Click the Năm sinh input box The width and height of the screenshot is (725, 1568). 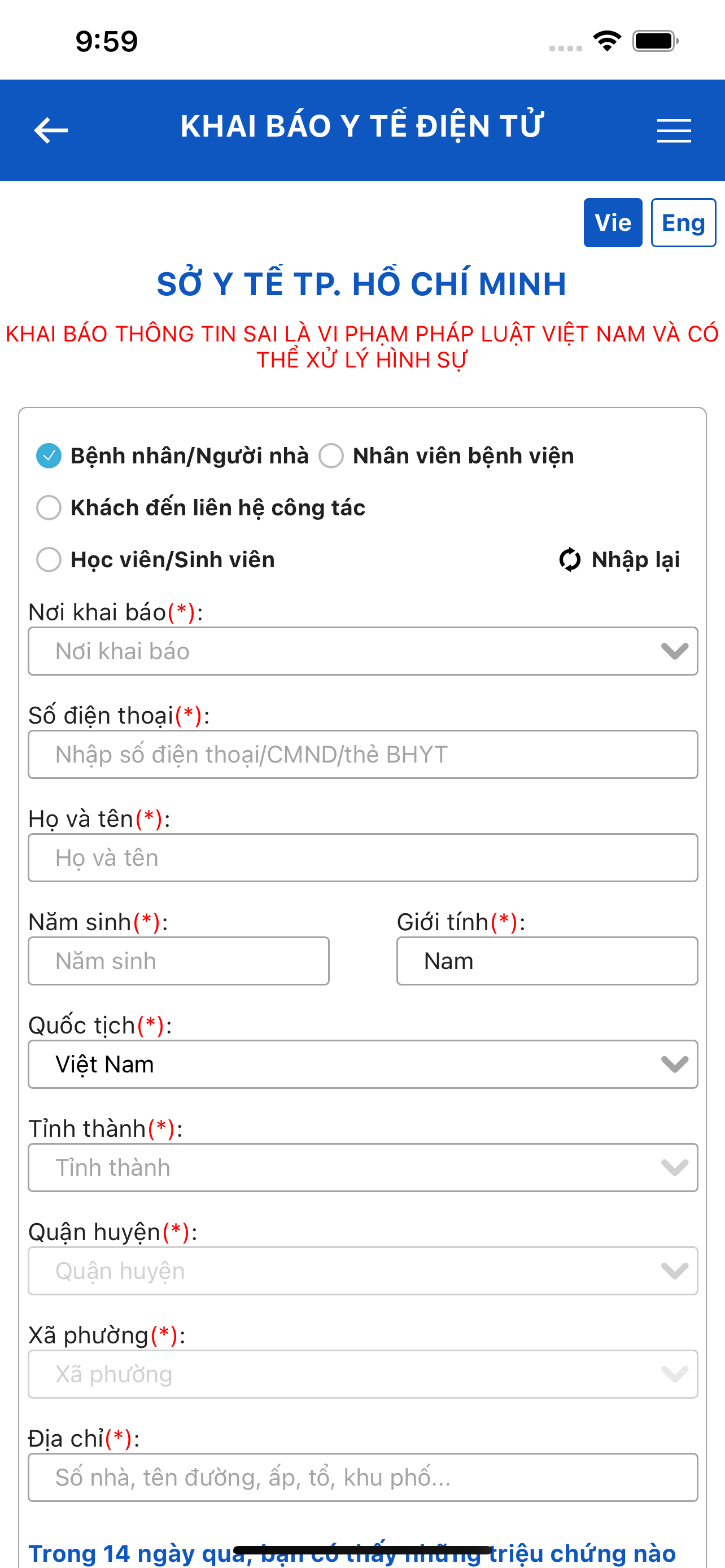(x=178, y=961)
